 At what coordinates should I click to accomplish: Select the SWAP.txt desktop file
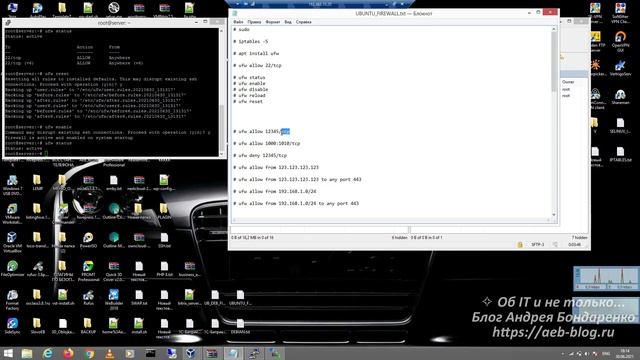point(139,298)
